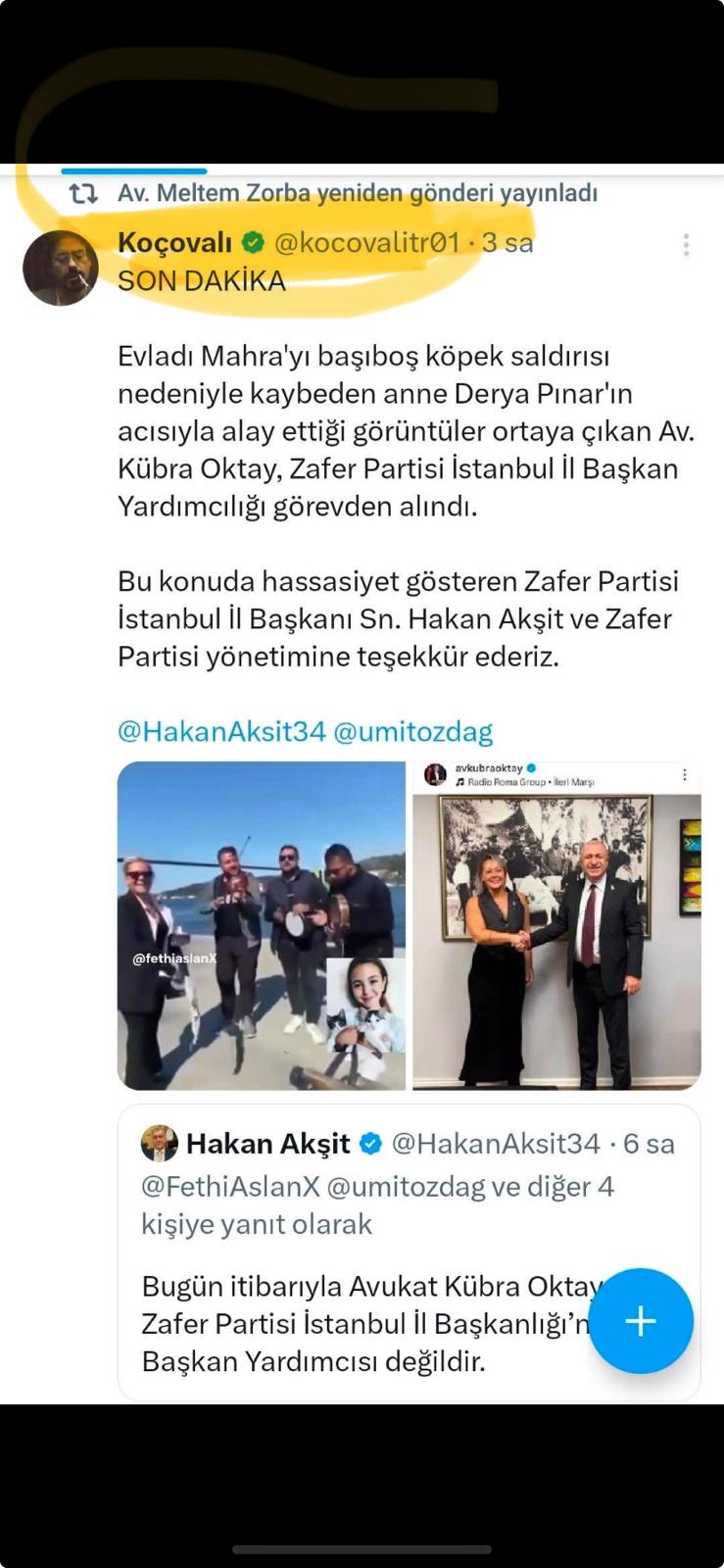Open Hakan Akşit's small avatar
724x1568 pixels.
(160, 1144)
